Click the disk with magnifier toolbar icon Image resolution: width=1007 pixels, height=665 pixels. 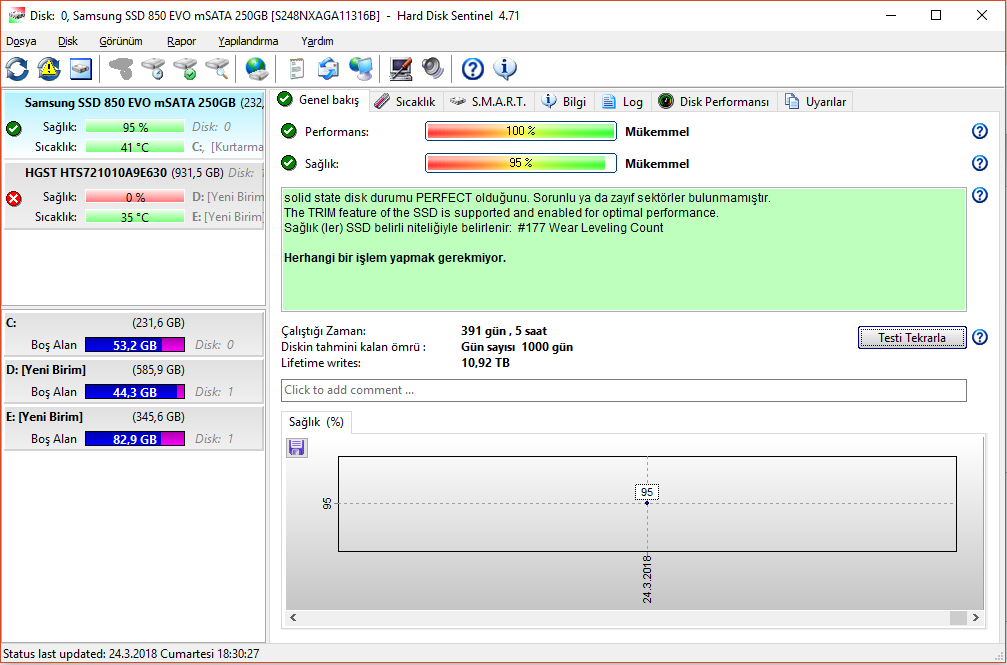click(217, 69)
